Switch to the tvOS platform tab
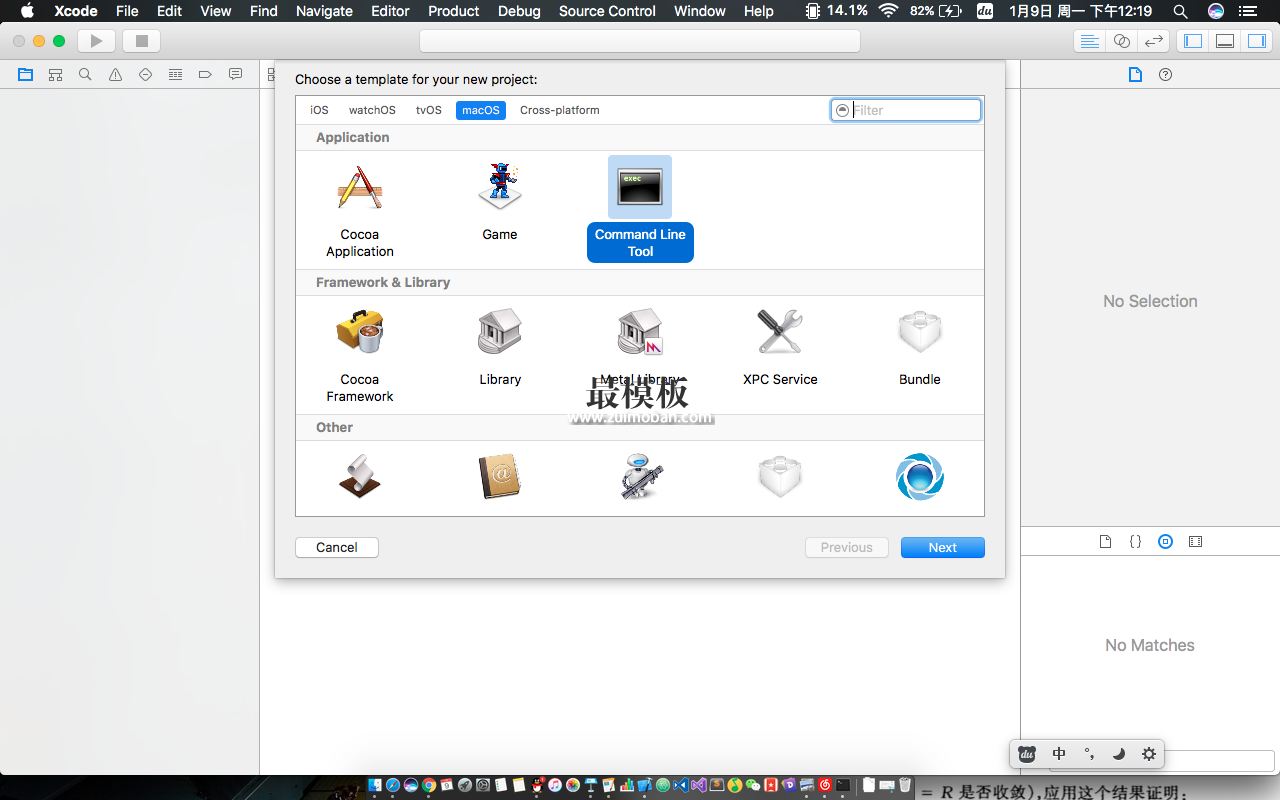The image size is (1280, 800). [429, 110]
